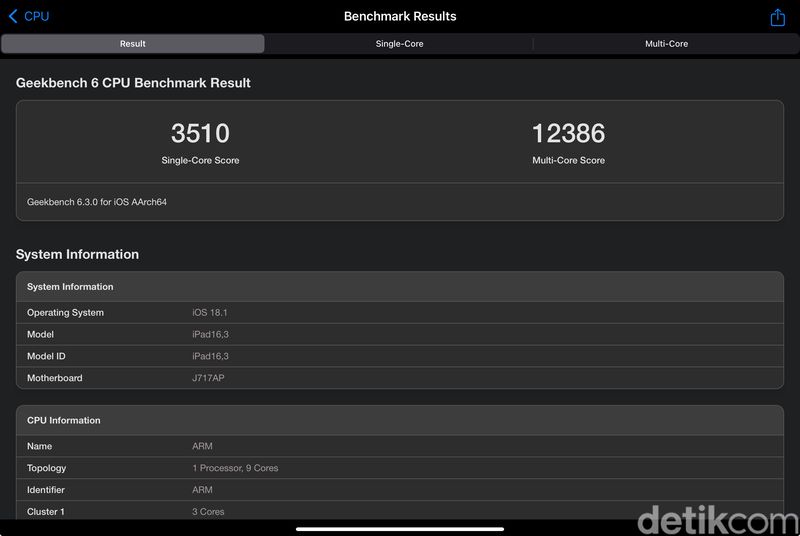The width and height of the screenshot is (800, 536).
Task: Tap the back chevron arrow icon
Action: (x=13, y=16)
